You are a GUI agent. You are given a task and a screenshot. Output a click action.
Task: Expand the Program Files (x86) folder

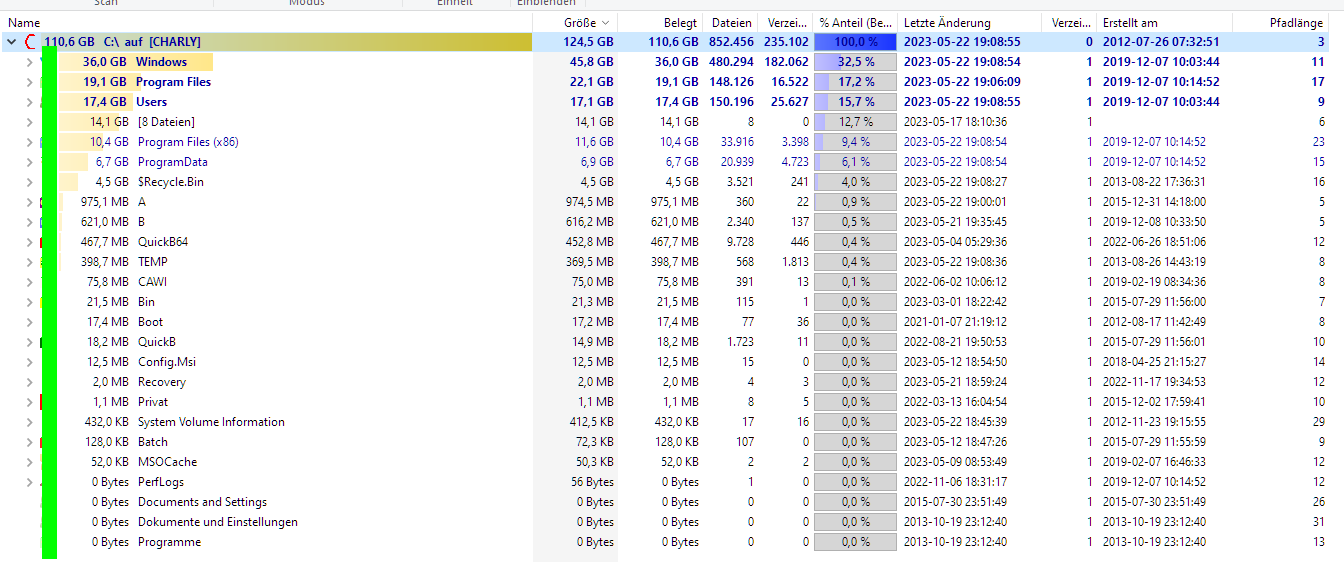pyautogui.click(x=29, y=142)
